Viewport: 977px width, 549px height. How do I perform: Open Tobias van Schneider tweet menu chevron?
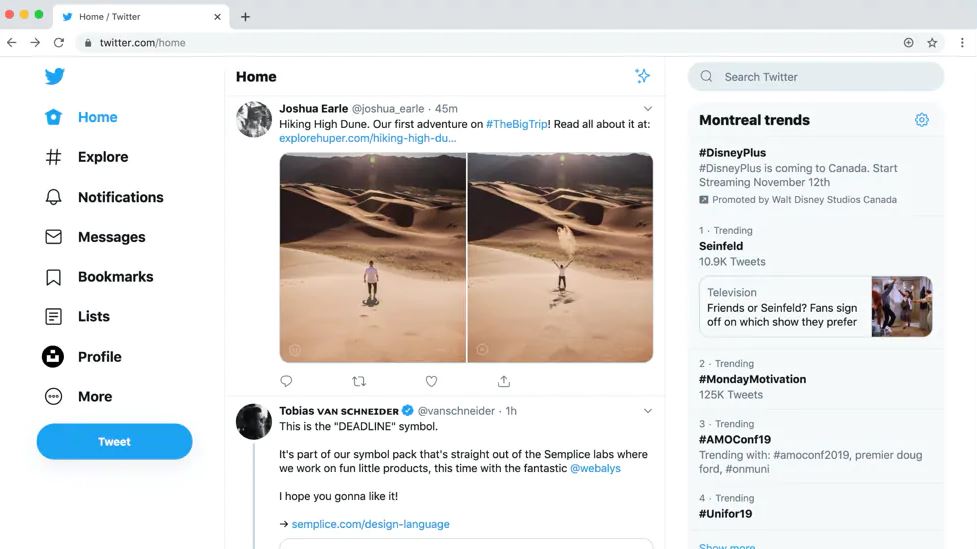pos(647,411)
